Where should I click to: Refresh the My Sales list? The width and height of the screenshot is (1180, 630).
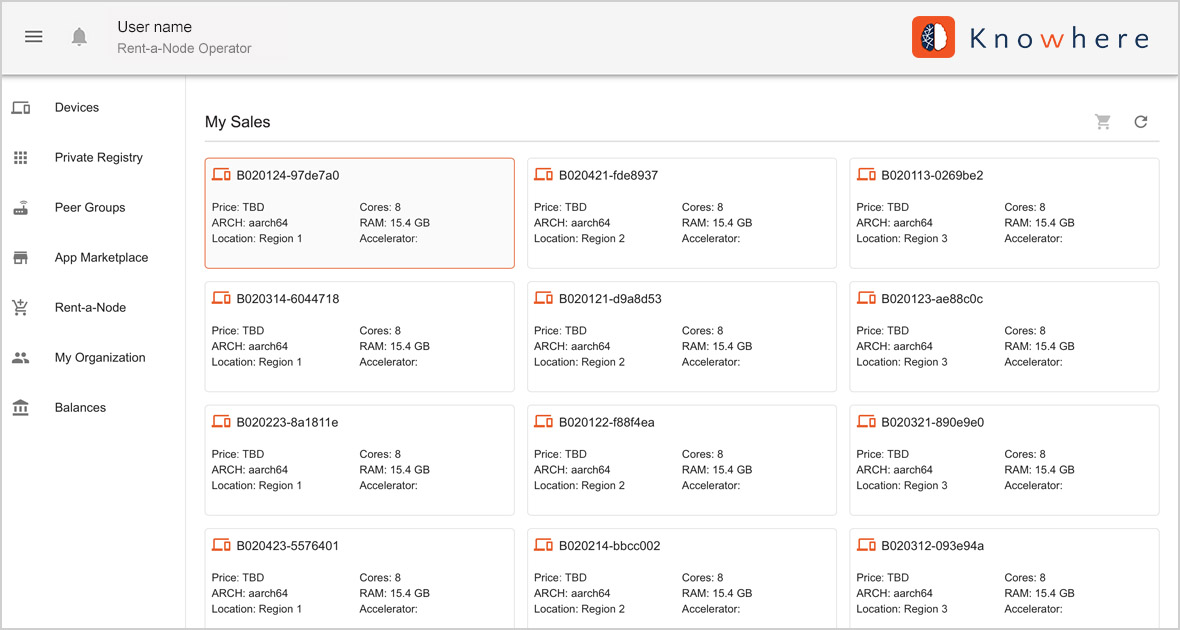[x=1141, y=121]
